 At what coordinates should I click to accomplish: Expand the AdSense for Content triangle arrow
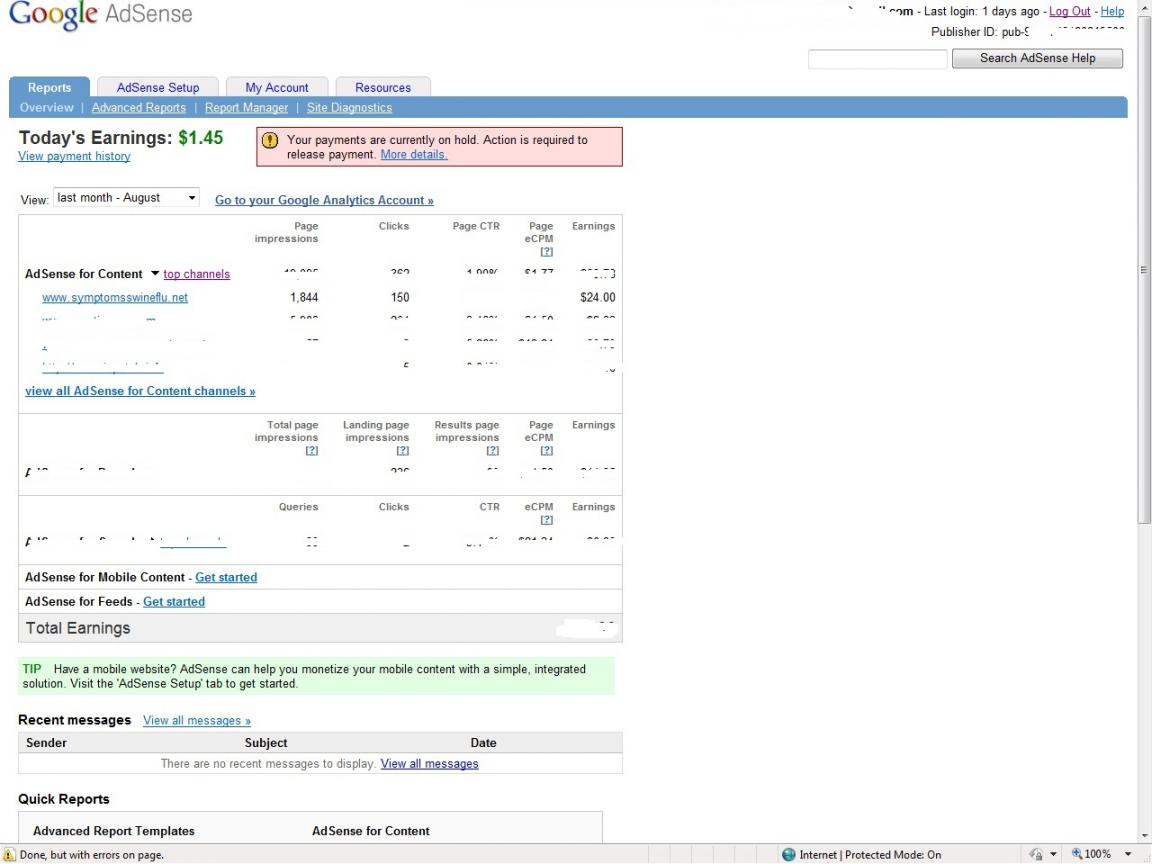coord(155,274)
